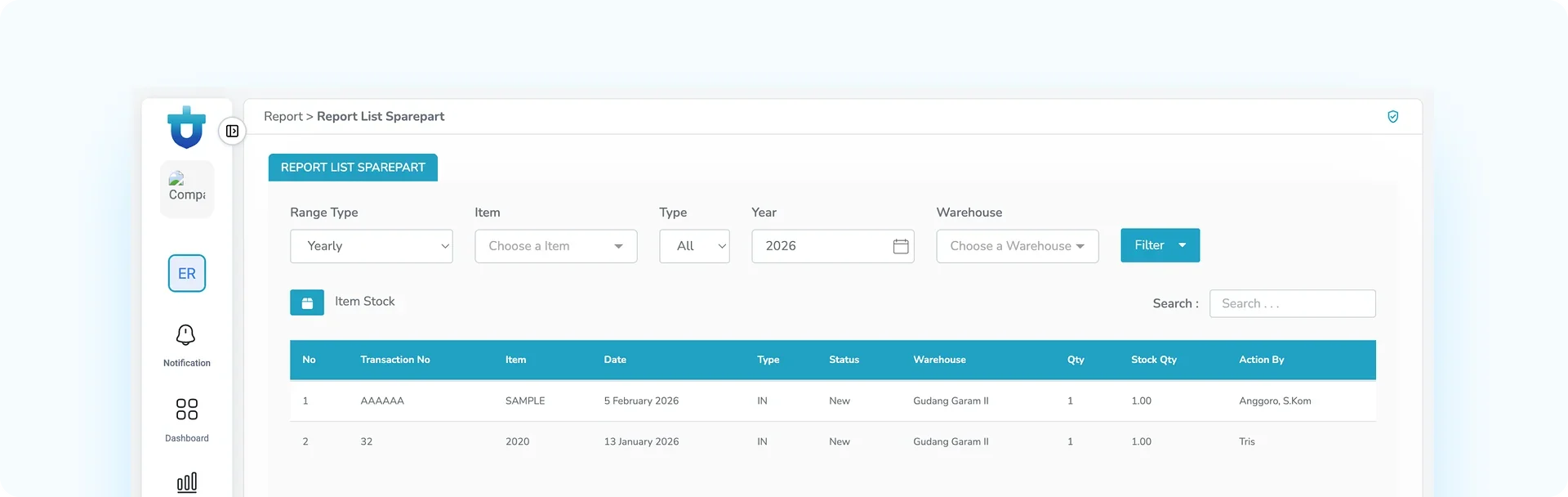Open the Choose a Item dropdown

556,246
